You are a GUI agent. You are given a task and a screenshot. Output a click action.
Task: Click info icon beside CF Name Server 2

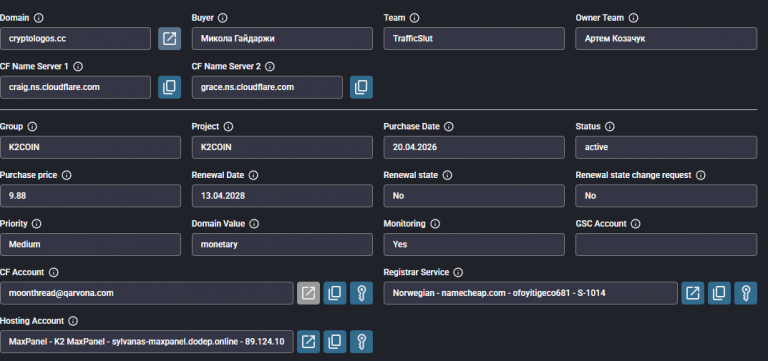270,67
